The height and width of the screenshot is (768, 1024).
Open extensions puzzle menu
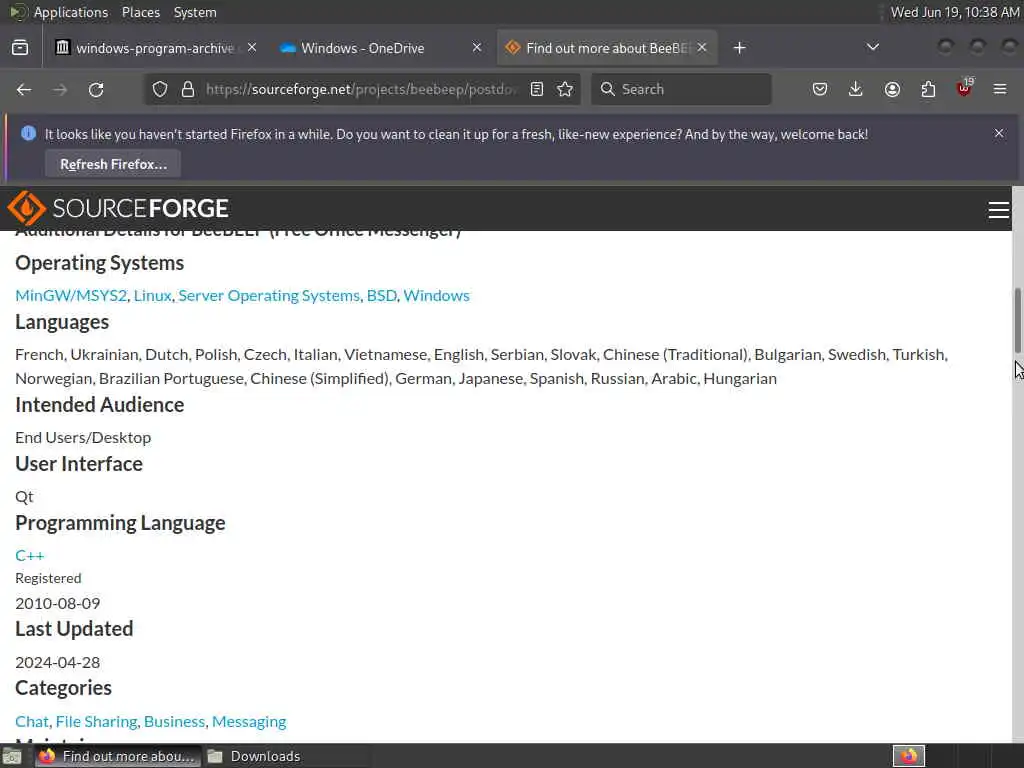928,89
